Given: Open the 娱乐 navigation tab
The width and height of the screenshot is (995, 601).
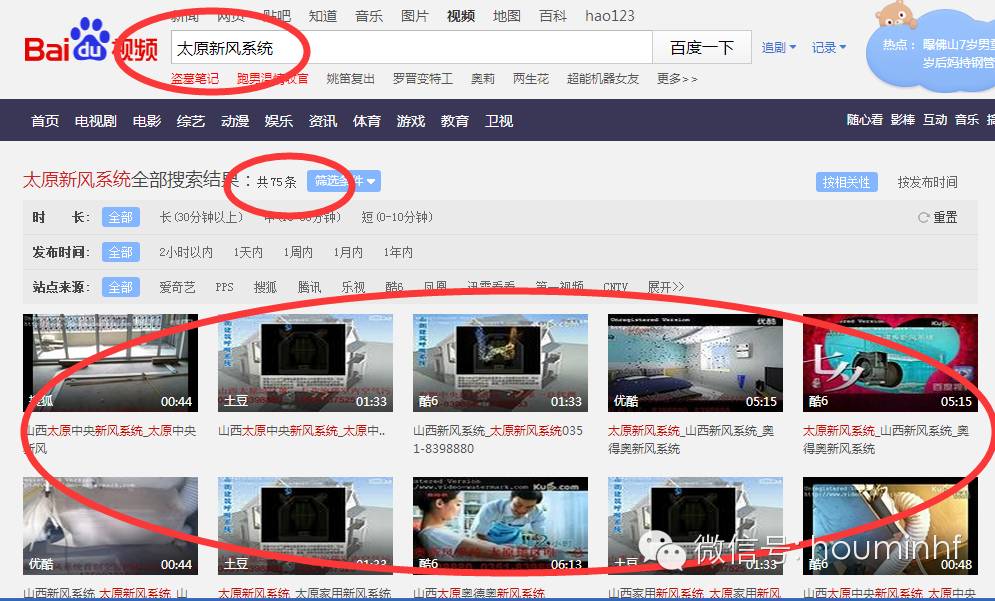Looking at the screenshot, I should click(x=279, y=121).
